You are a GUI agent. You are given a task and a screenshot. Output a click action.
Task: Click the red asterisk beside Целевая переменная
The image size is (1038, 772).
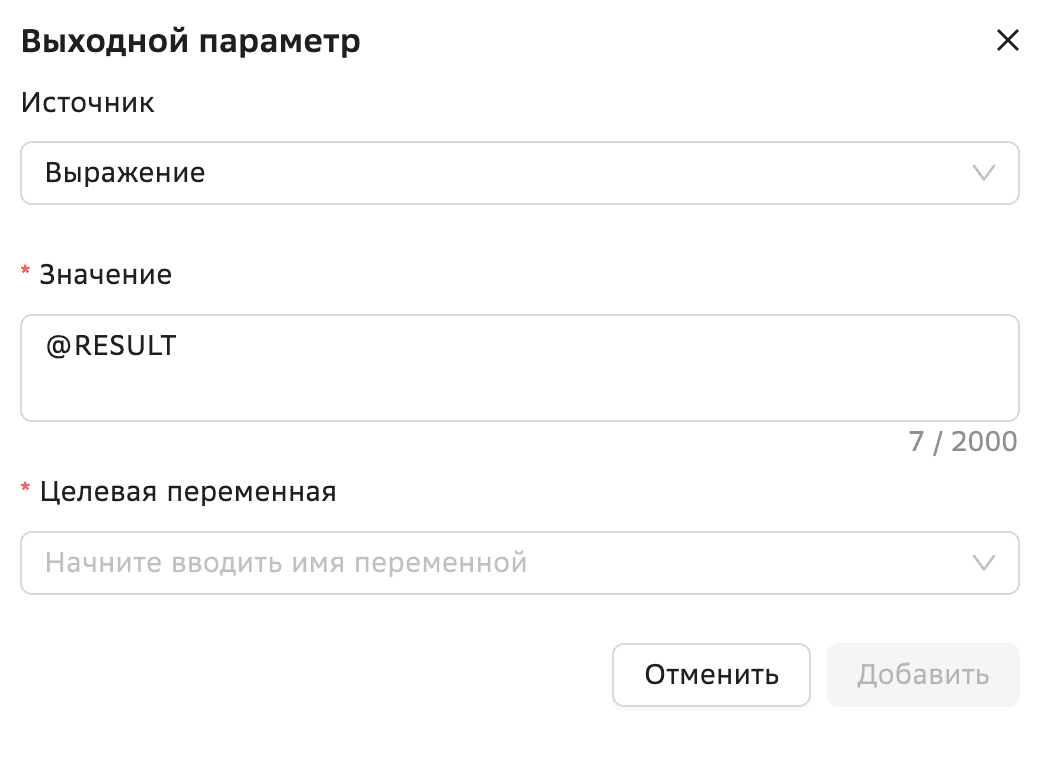24,492
